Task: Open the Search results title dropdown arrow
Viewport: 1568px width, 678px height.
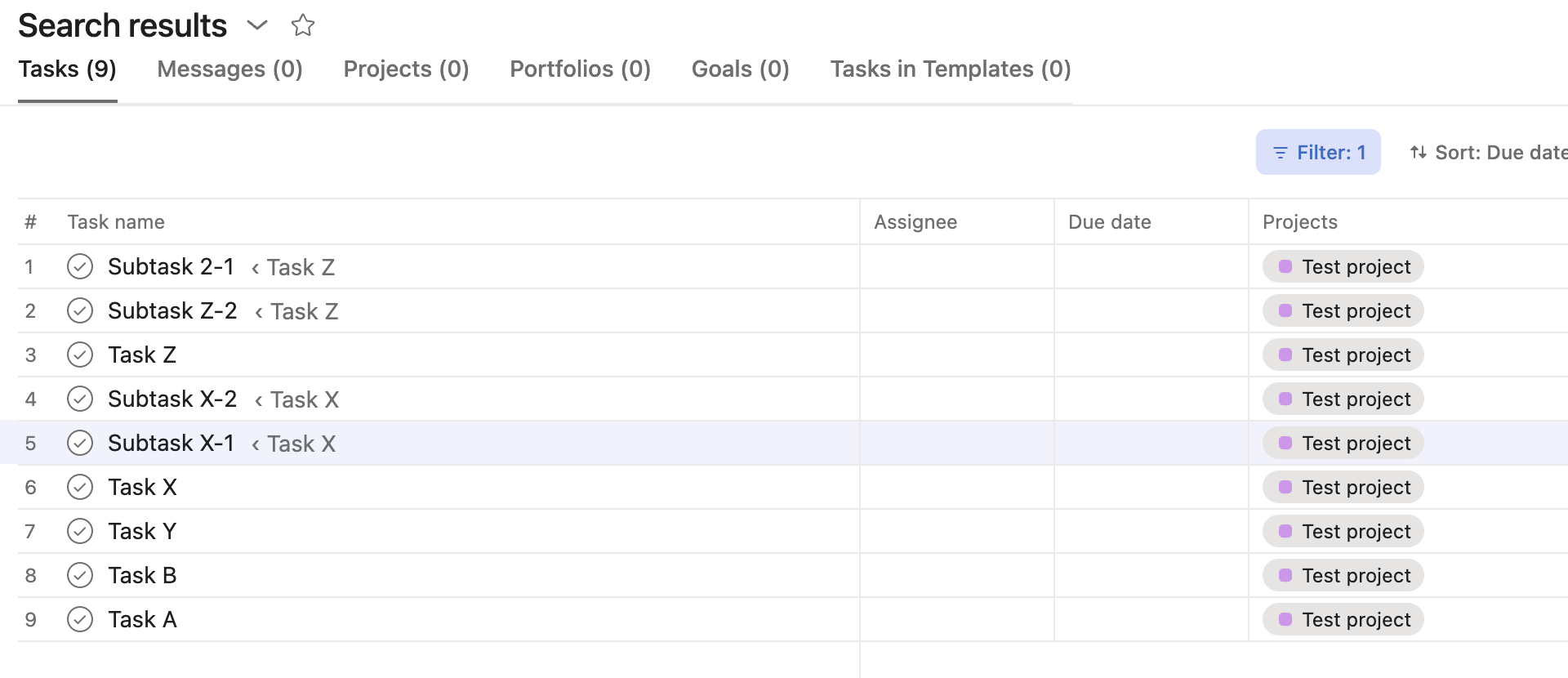Action: 257,25
